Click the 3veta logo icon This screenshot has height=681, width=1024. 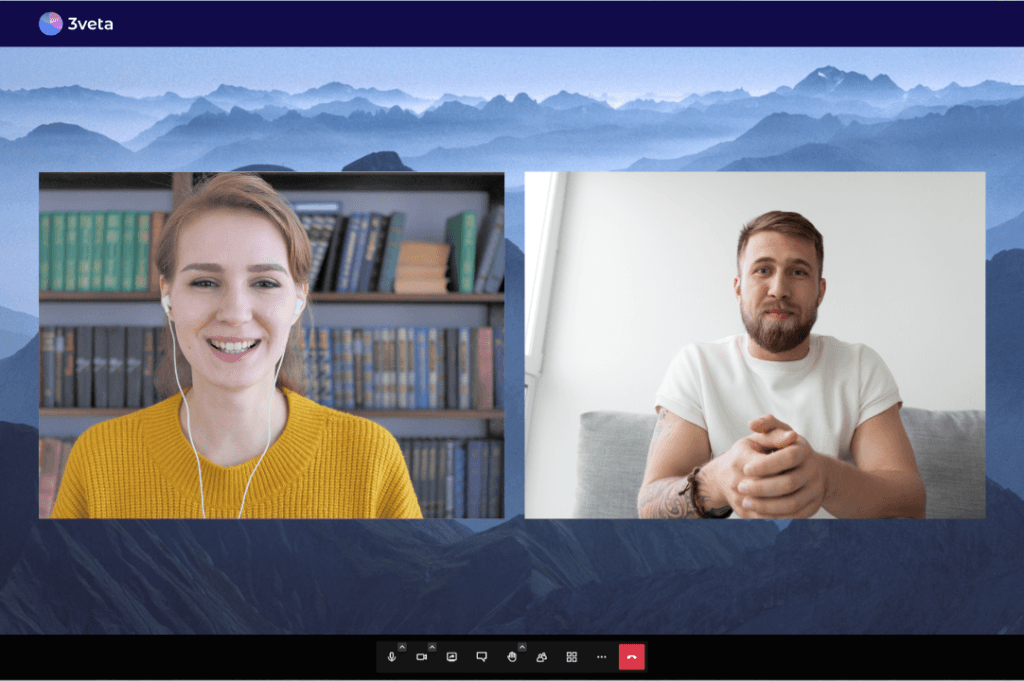coord(50,24)
